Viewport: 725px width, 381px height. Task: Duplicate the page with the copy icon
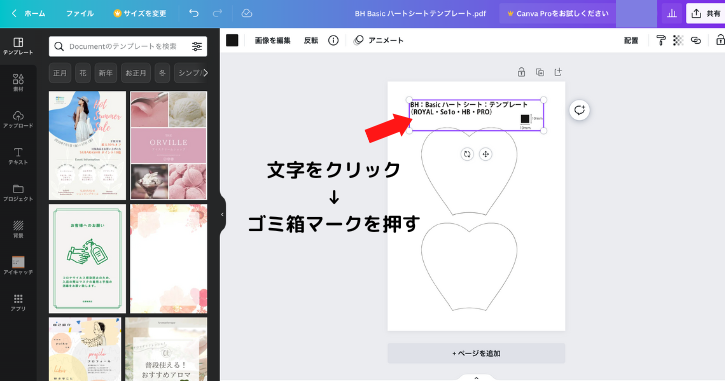(540, 72)
